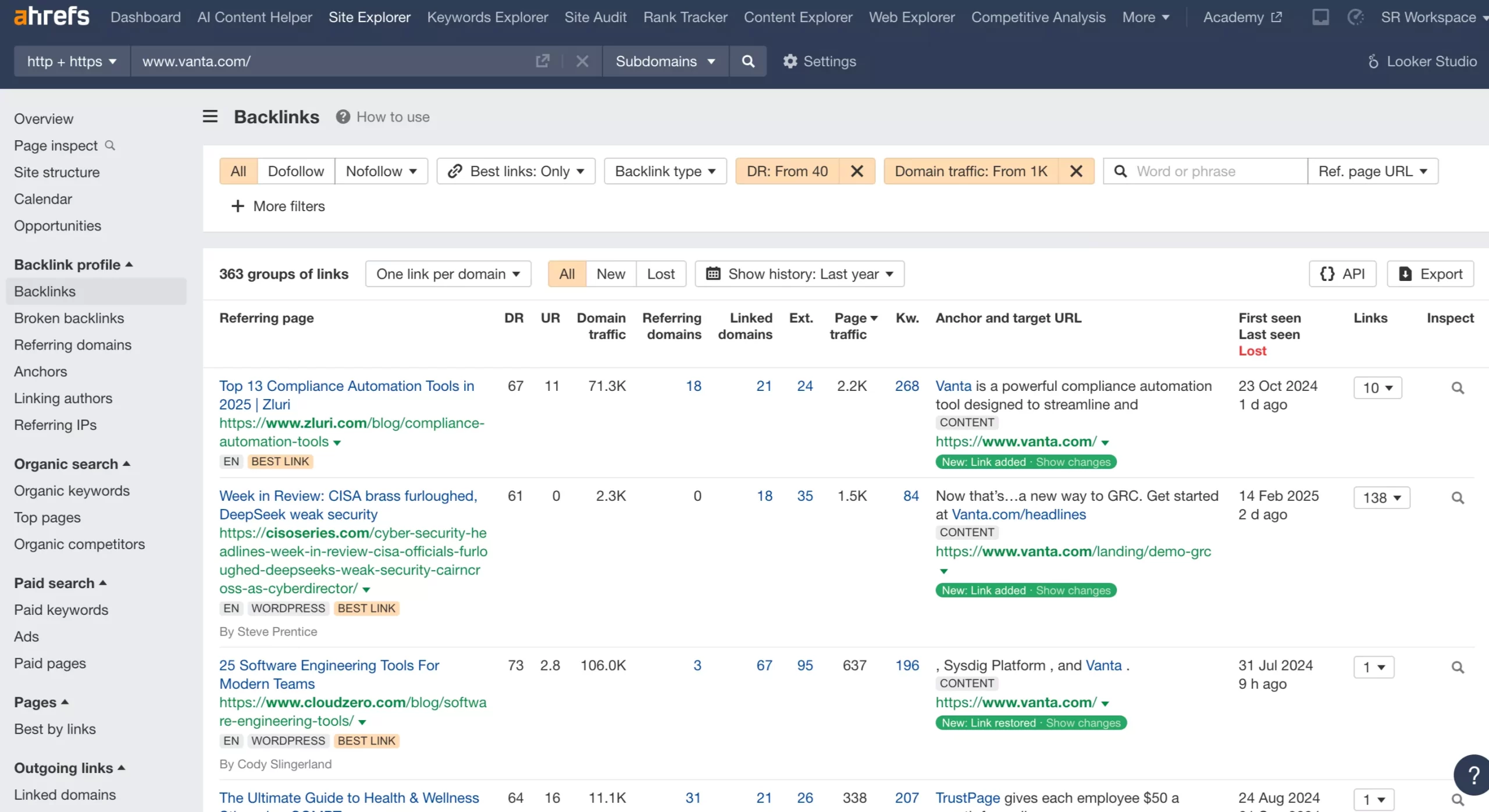1489x812 pixels.
Task: Open Site Audit
Action: 596,17
